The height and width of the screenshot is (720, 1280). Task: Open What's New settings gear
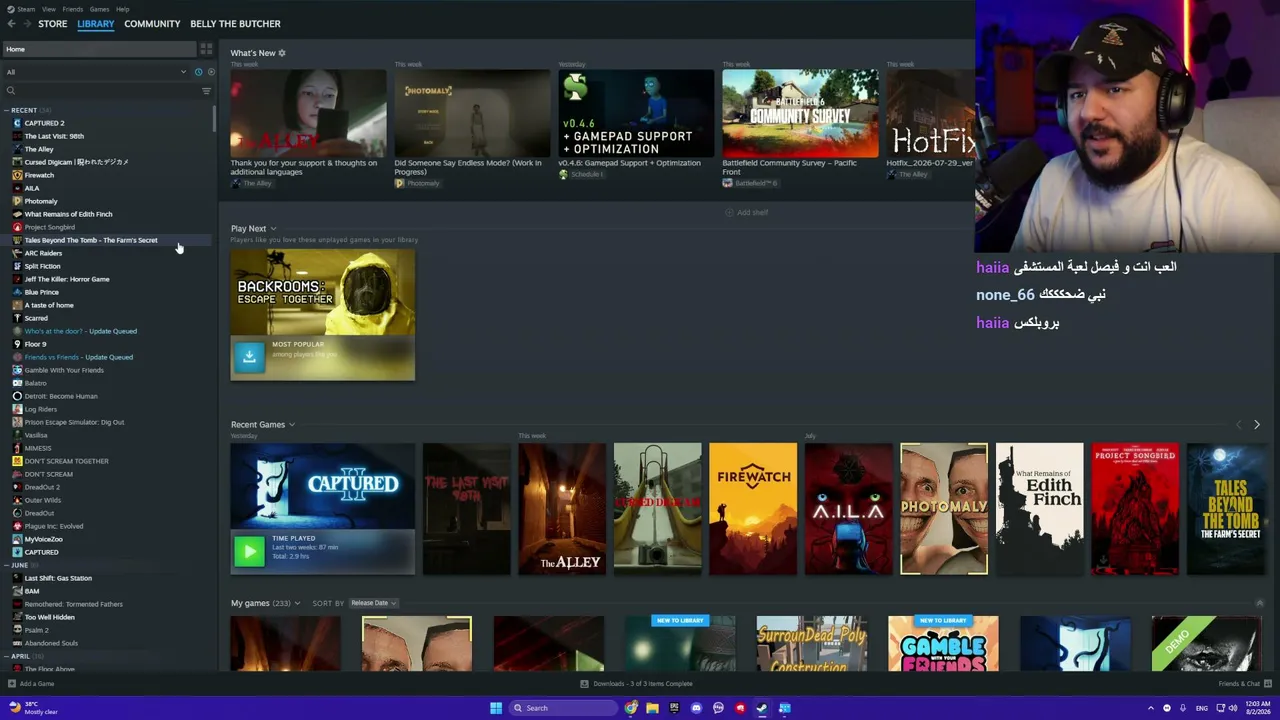282,53
